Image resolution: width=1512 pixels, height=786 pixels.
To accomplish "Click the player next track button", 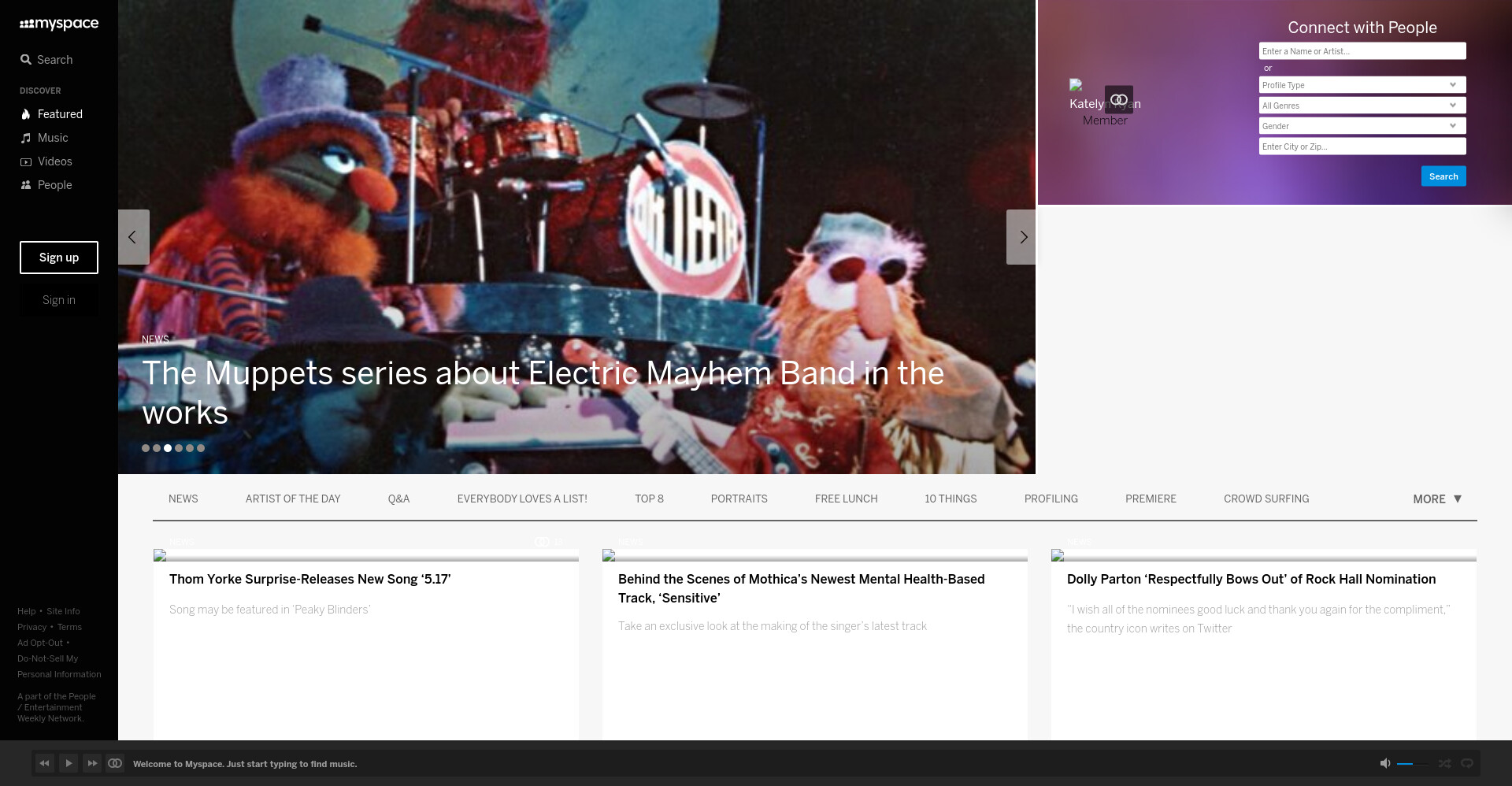I will (92, 763).
